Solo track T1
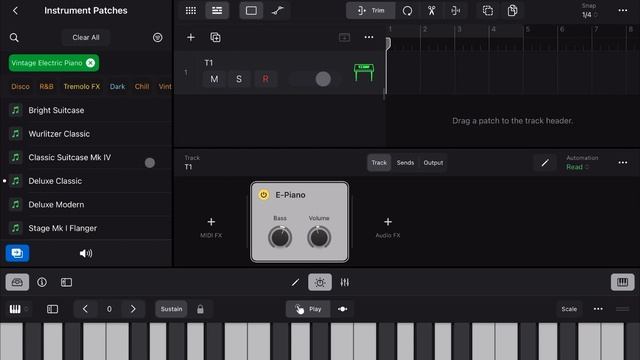640x360 pixels. click(239, 79)
